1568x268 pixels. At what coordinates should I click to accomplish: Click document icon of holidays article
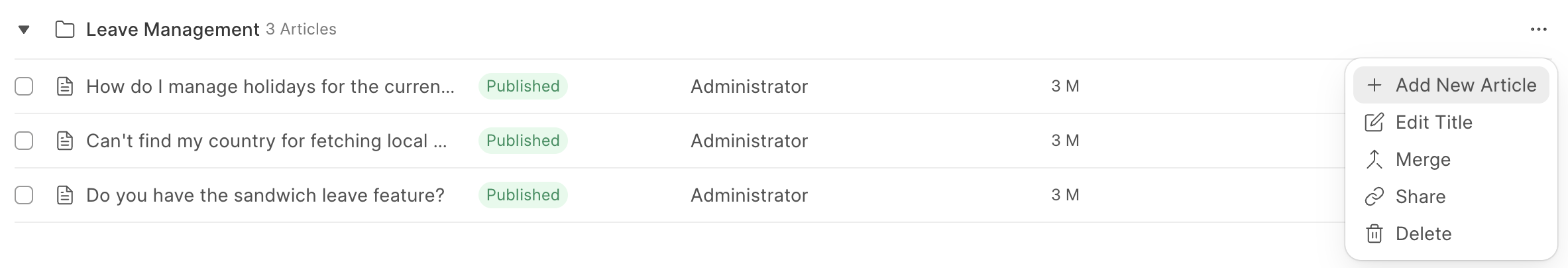pyautogui.click(x=64, y=86)
